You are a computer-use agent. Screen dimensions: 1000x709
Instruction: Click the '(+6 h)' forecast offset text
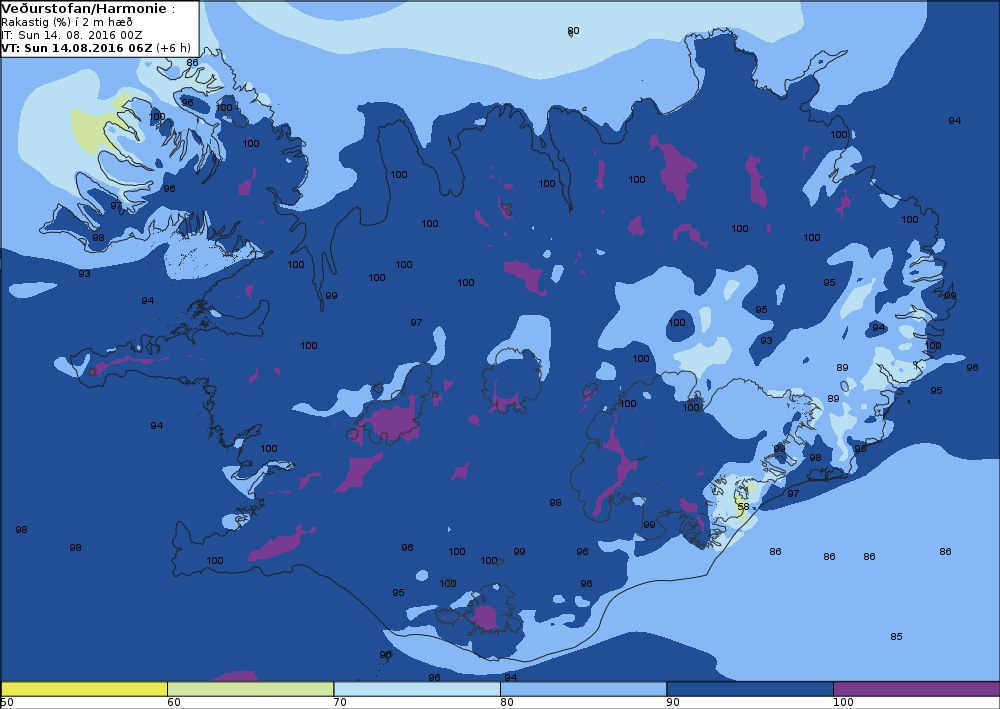[x=173, y=48]
